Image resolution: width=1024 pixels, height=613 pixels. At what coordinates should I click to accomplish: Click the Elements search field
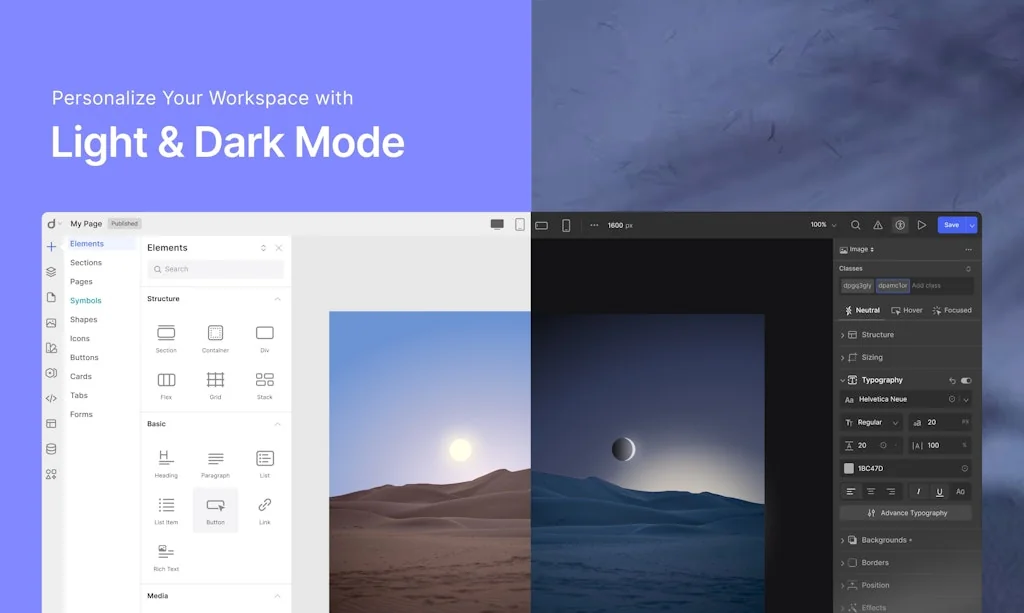tap(215, 269)
